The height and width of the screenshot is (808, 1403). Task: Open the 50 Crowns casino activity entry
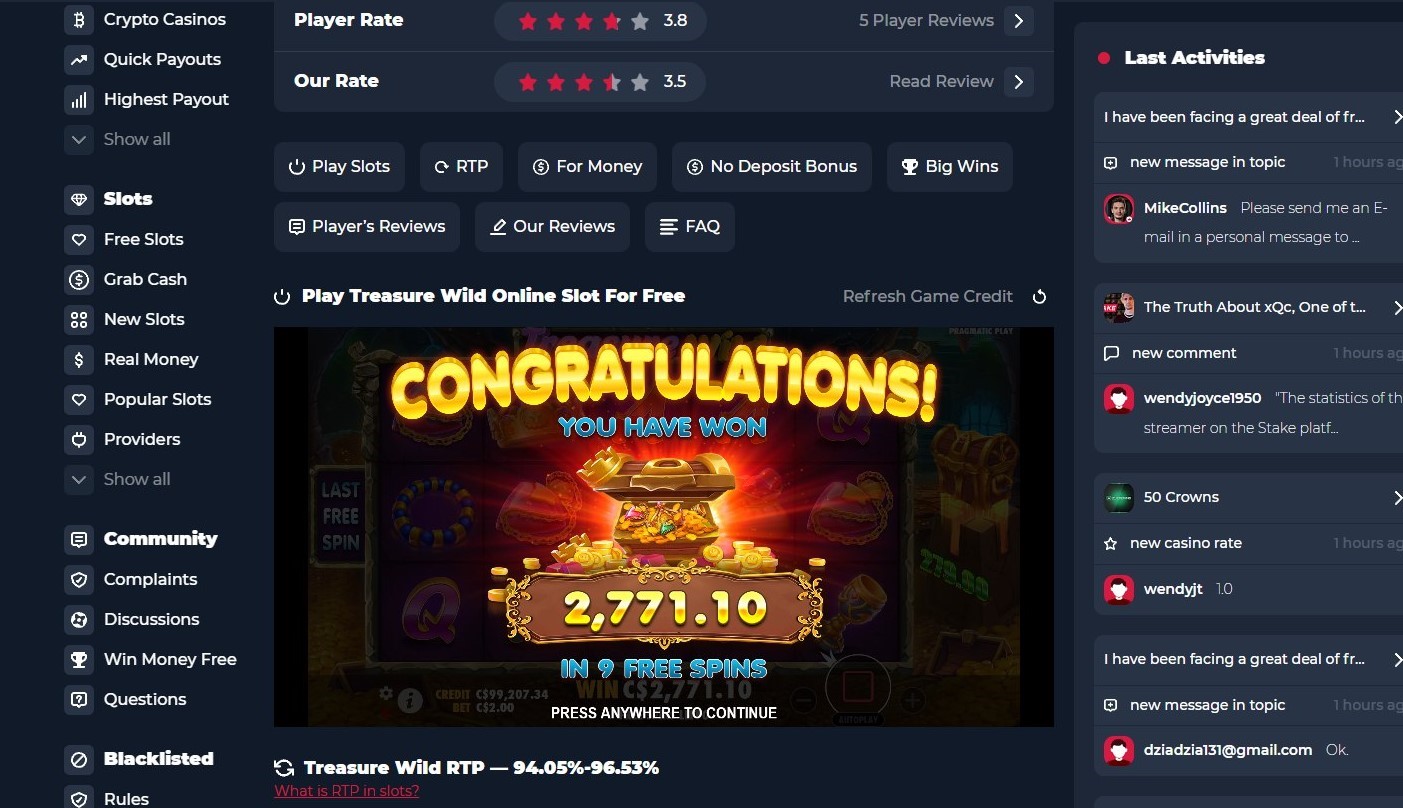(x=1250, y=497)
